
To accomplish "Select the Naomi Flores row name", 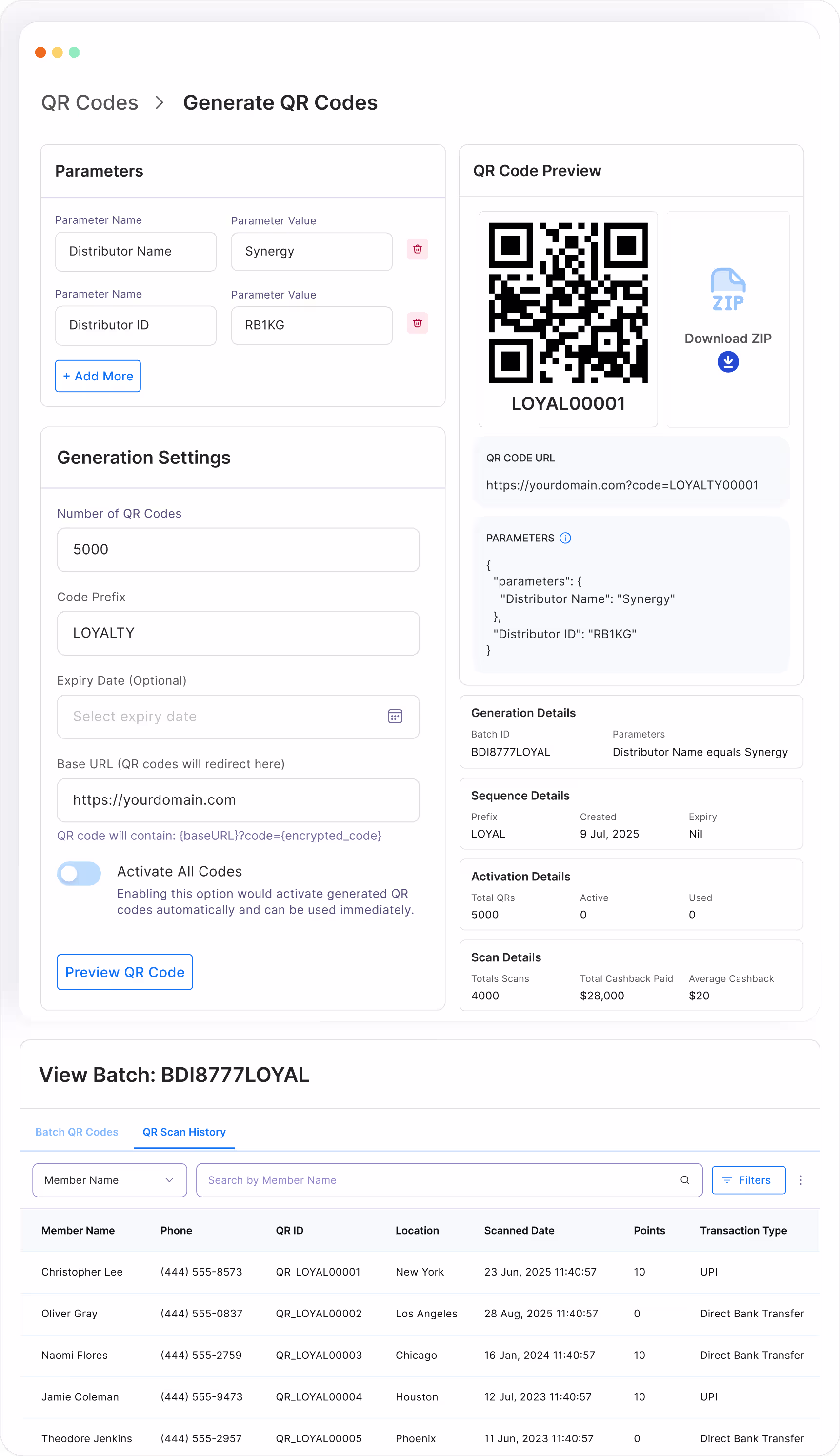I will 75,1355.
